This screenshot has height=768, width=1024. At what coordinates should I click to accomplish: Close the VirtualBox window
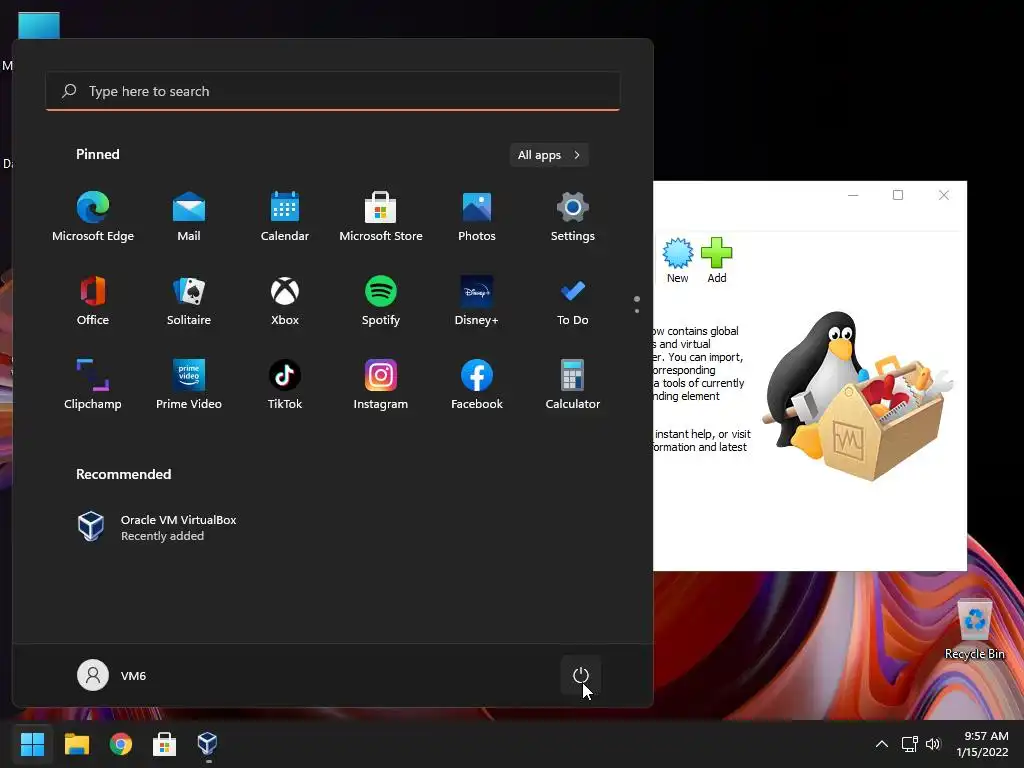click(x=944, y=195)
